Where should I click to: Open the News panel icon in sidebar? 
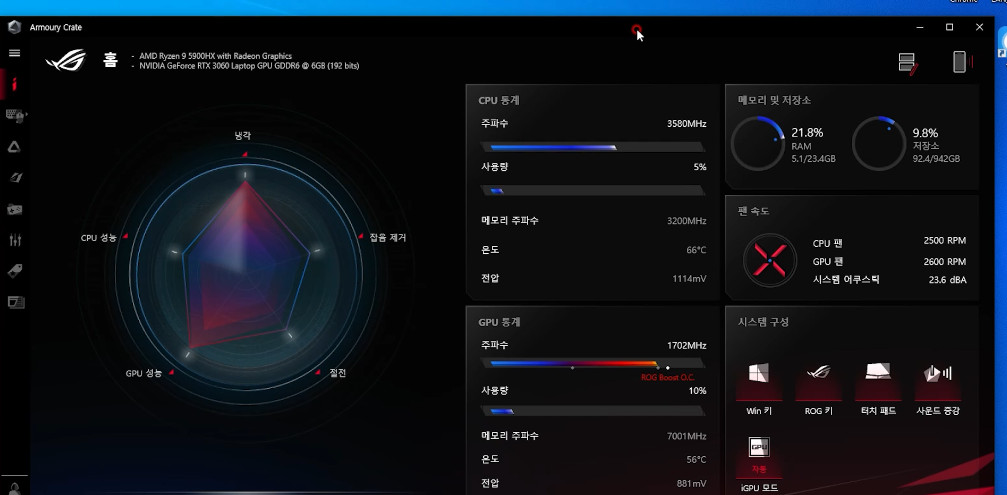point(14,302)
